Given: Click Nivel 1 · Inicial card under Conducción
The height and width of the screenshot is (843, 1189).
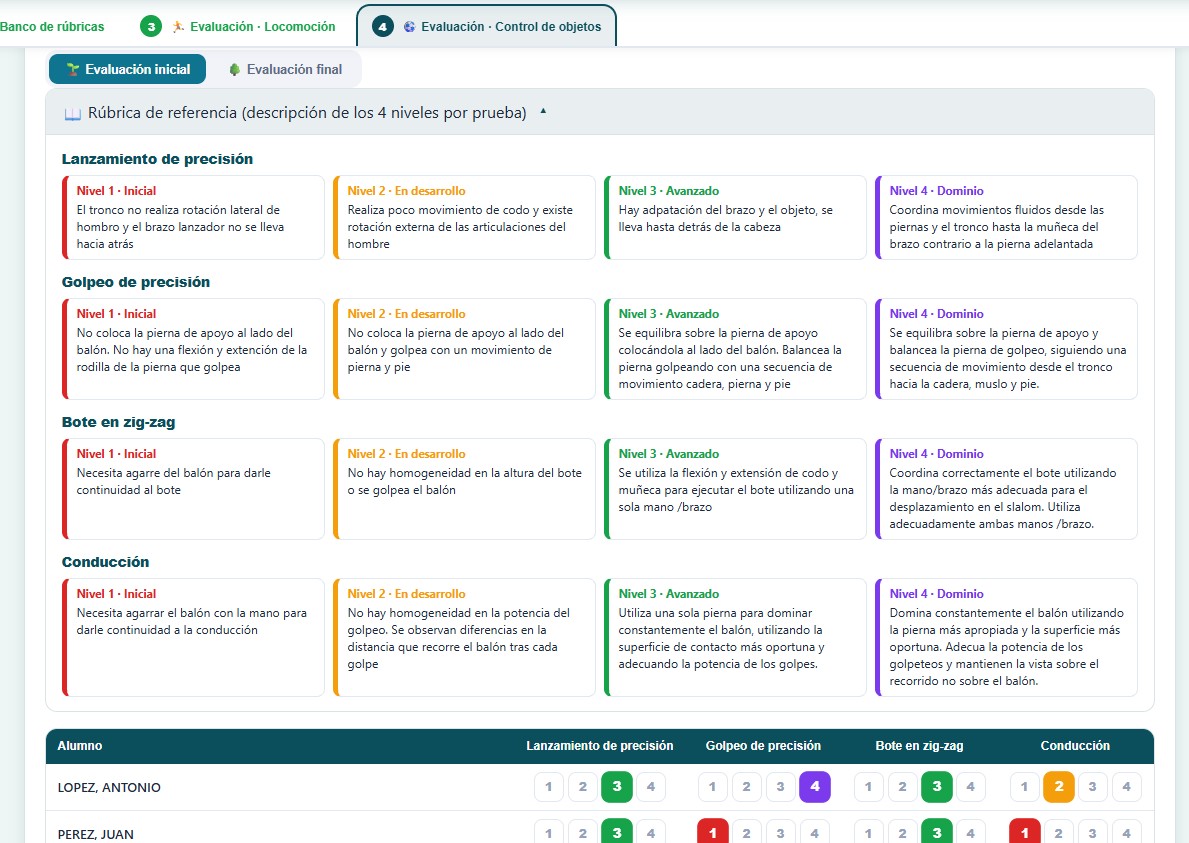Looking at the screenshot, I should pos(193,638).
